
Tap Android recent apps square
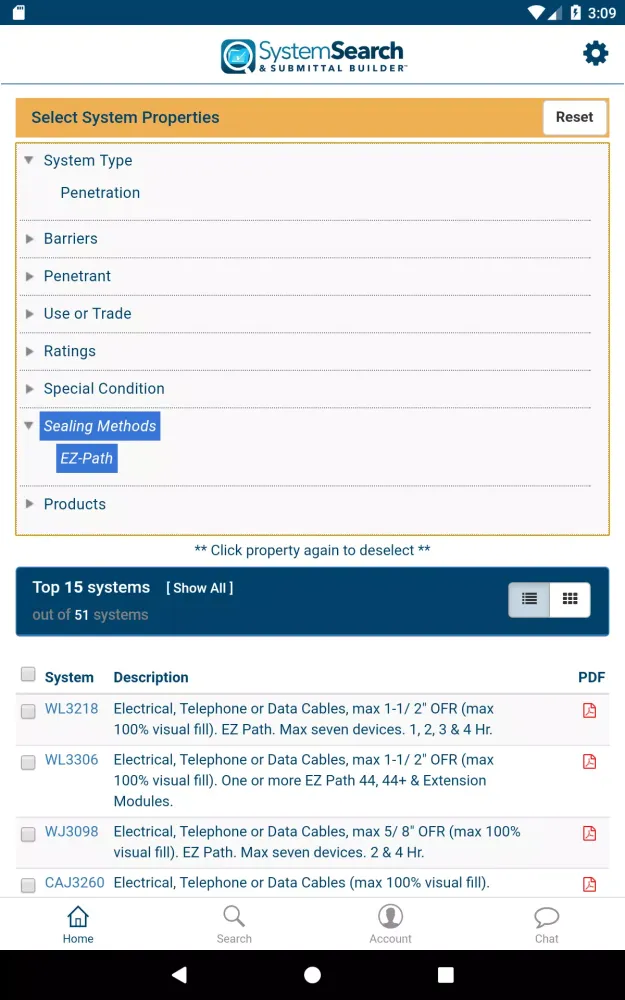pos(446,974)
